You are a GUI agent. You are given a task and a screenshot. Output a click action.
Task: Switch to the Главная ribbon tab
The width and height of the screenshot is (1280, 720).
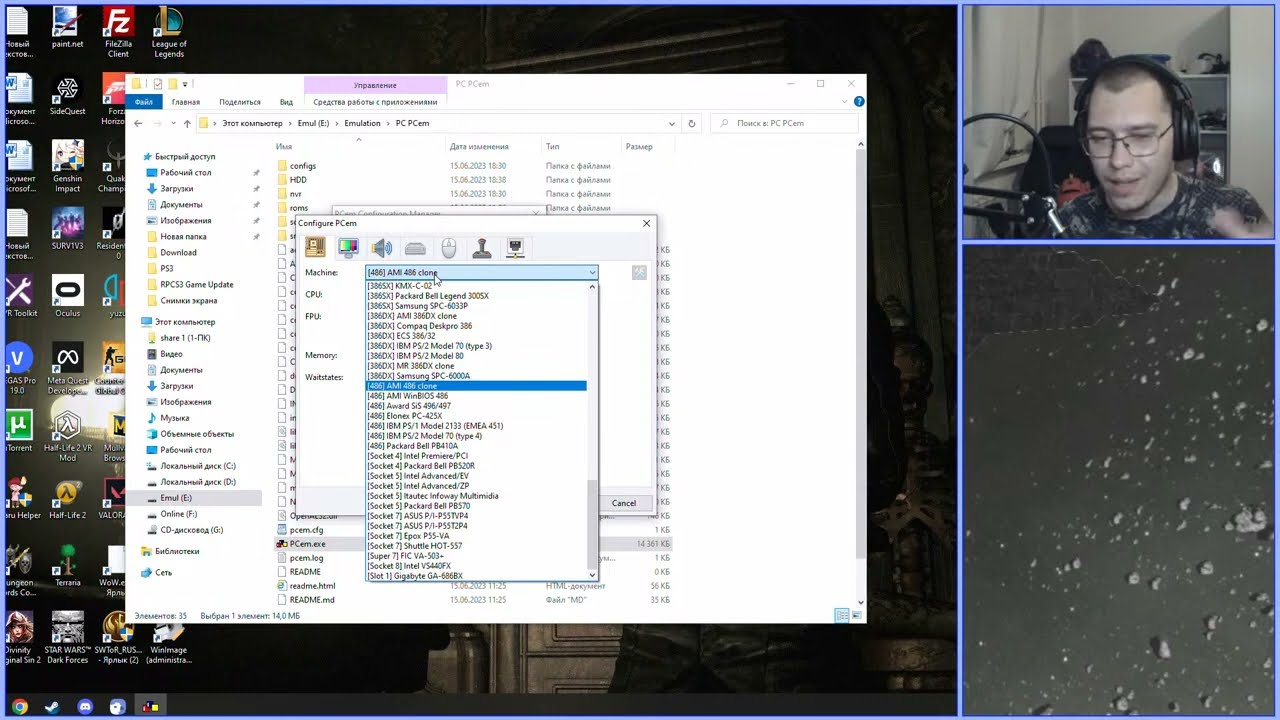point(185,102)
